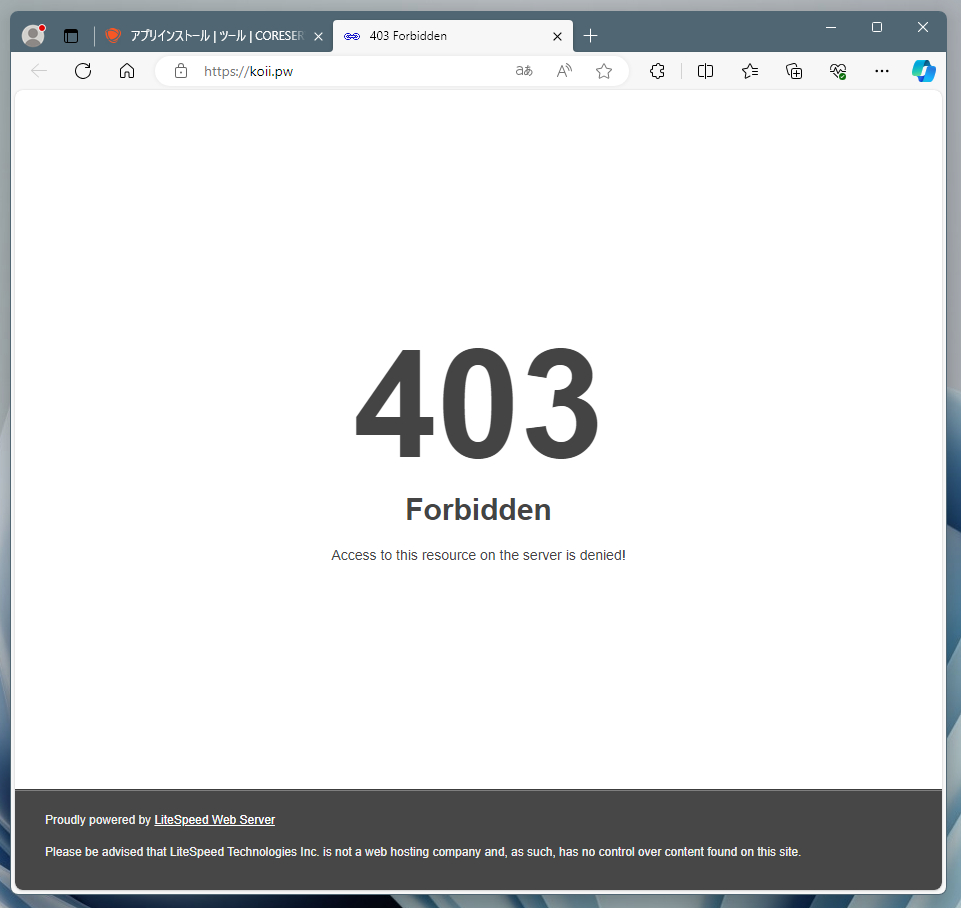961x908 pixels.
Task: Follow the LiteSpeed Web Server link
Action: click(215, 820)
